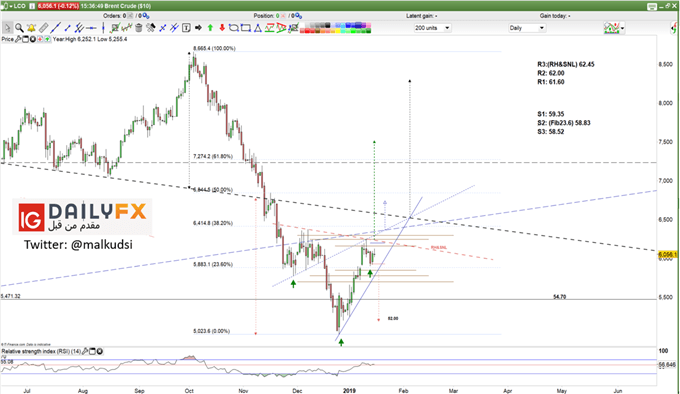Viewport: 680px width, 394px height.
Task: Close the Price panel with round X
Action: click(33, 39)
